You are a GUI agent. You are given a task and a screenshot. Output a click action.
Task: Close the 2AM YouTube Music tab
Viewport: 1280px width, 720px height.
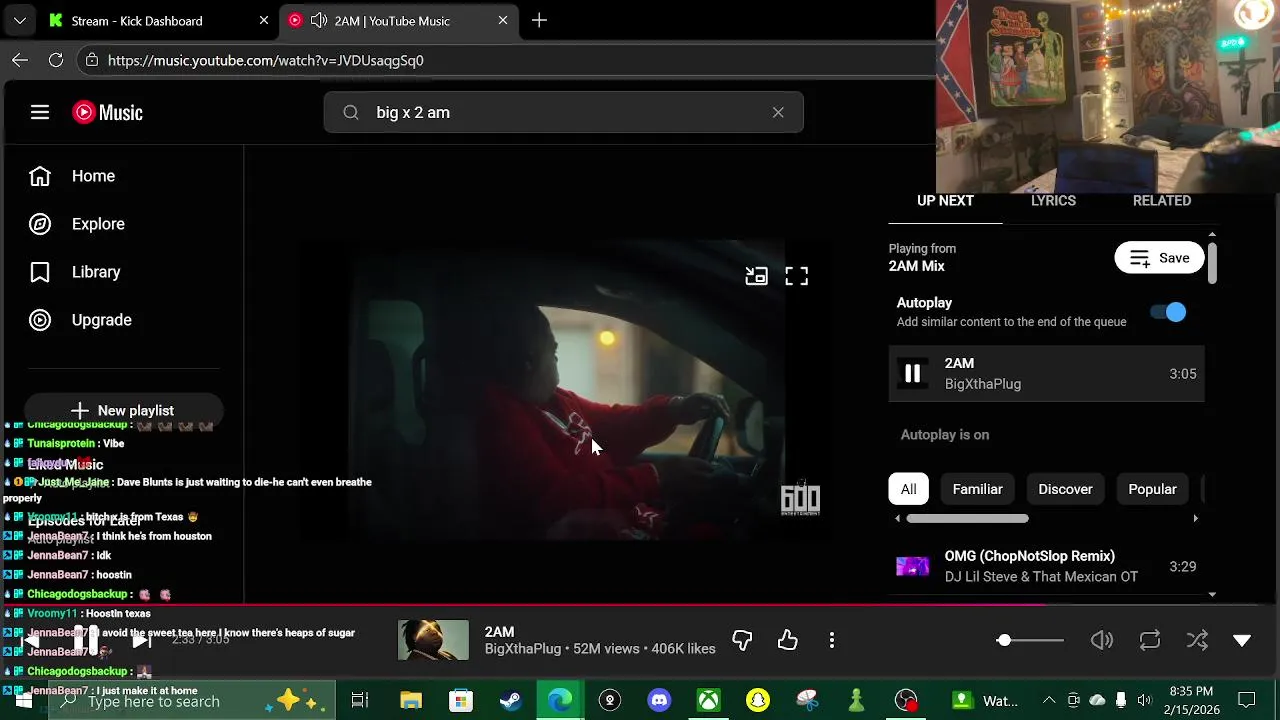(503, 20)
